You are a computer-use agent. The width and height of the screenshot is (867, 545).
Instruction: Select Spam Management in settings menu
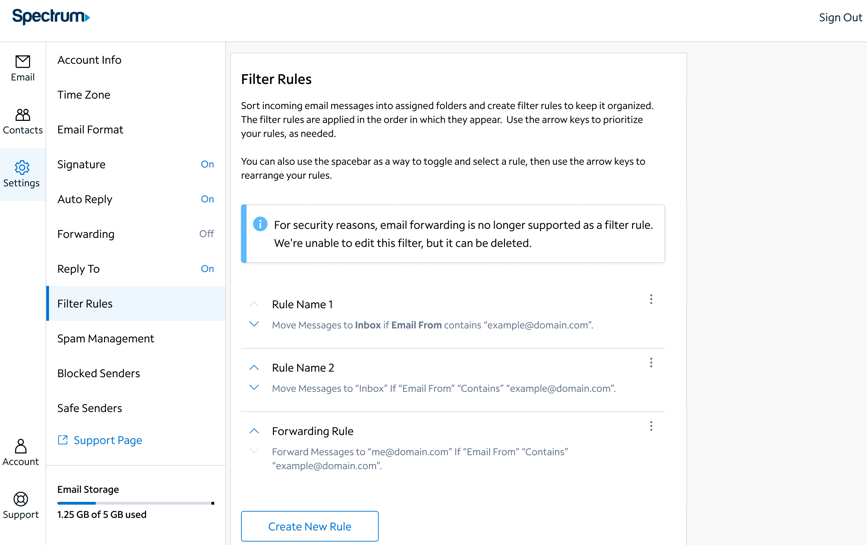pos(105,339)
